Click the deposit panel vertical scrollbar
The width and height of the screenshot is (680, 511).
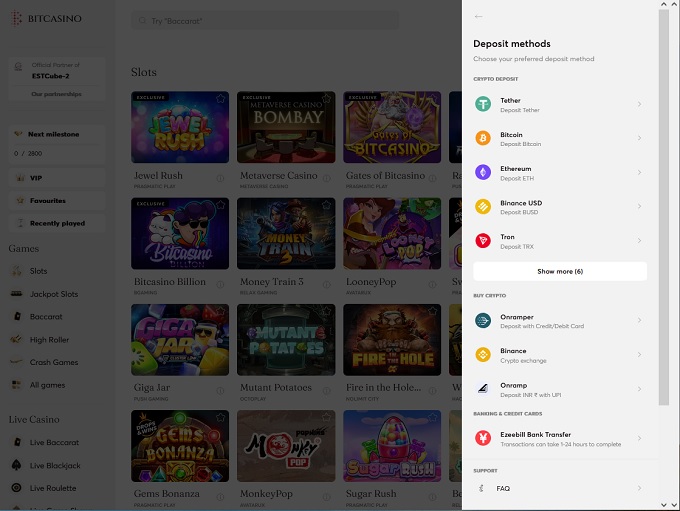tap(664, 207)
